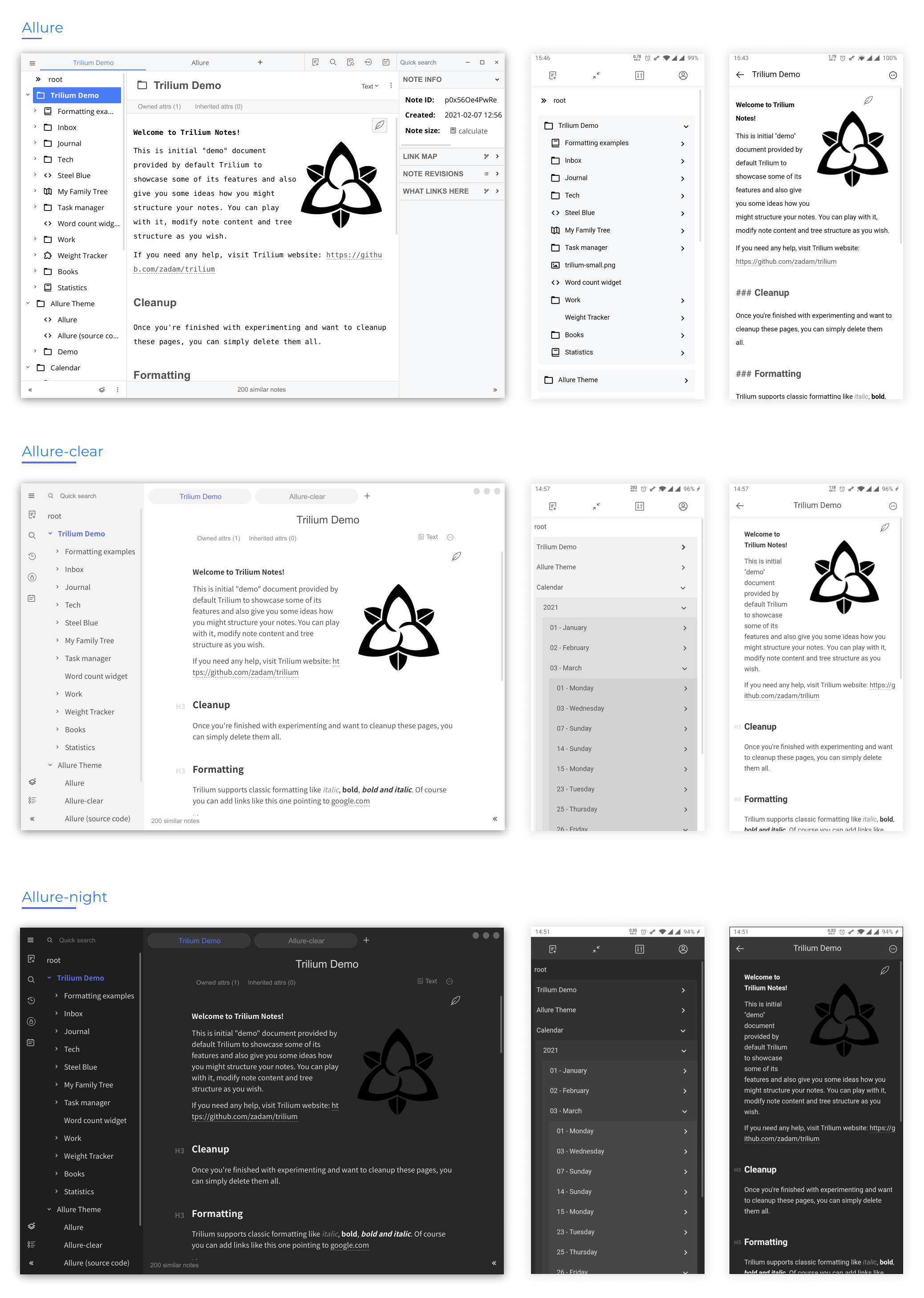This screenshot has width=924, height=1298.
Task: Collapse '03 - March' in Allure-clear mobile tree
Action: (x=684, y=668)
